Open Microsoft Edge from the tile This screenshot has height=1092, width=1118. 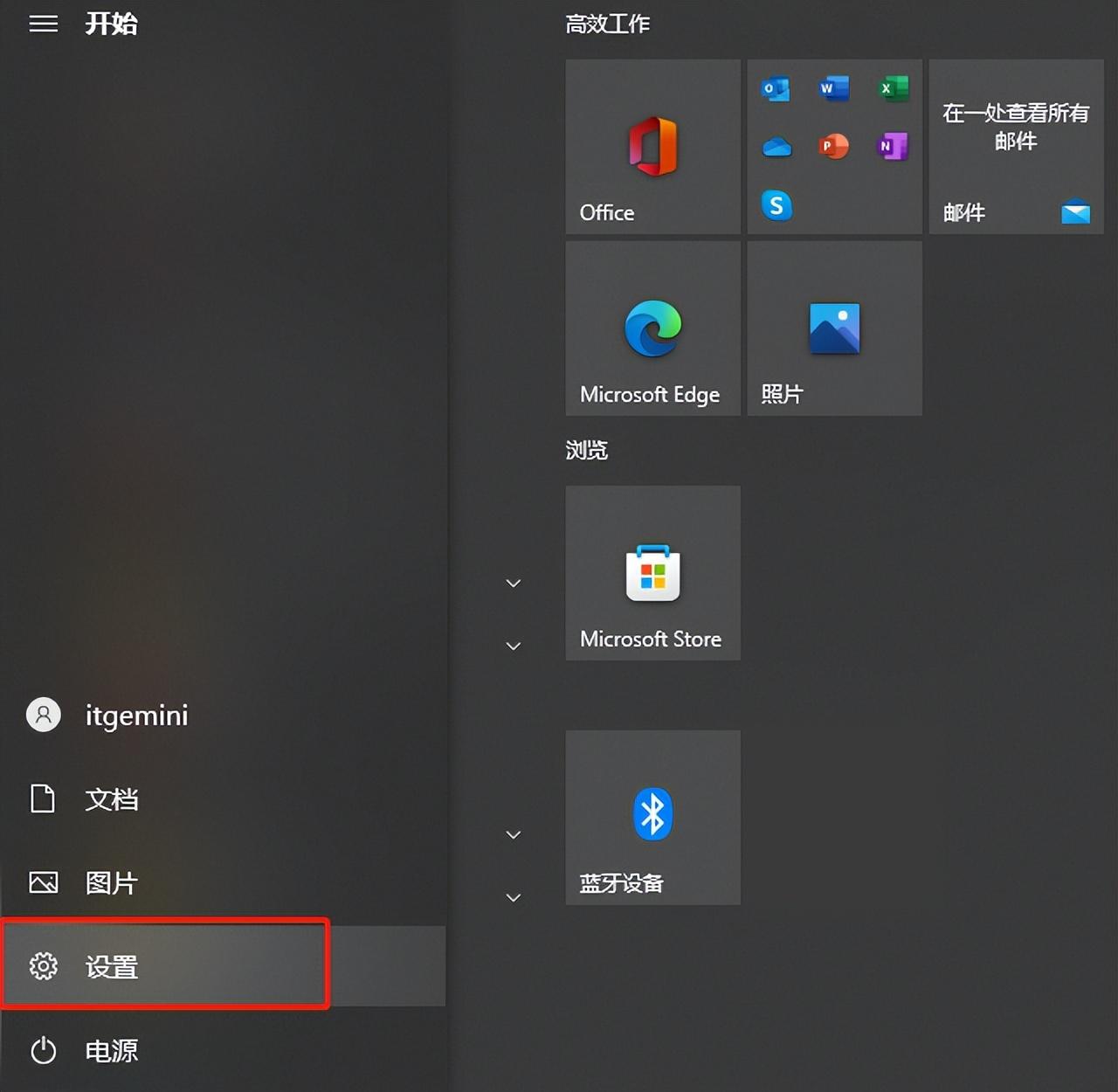[652, 328]
